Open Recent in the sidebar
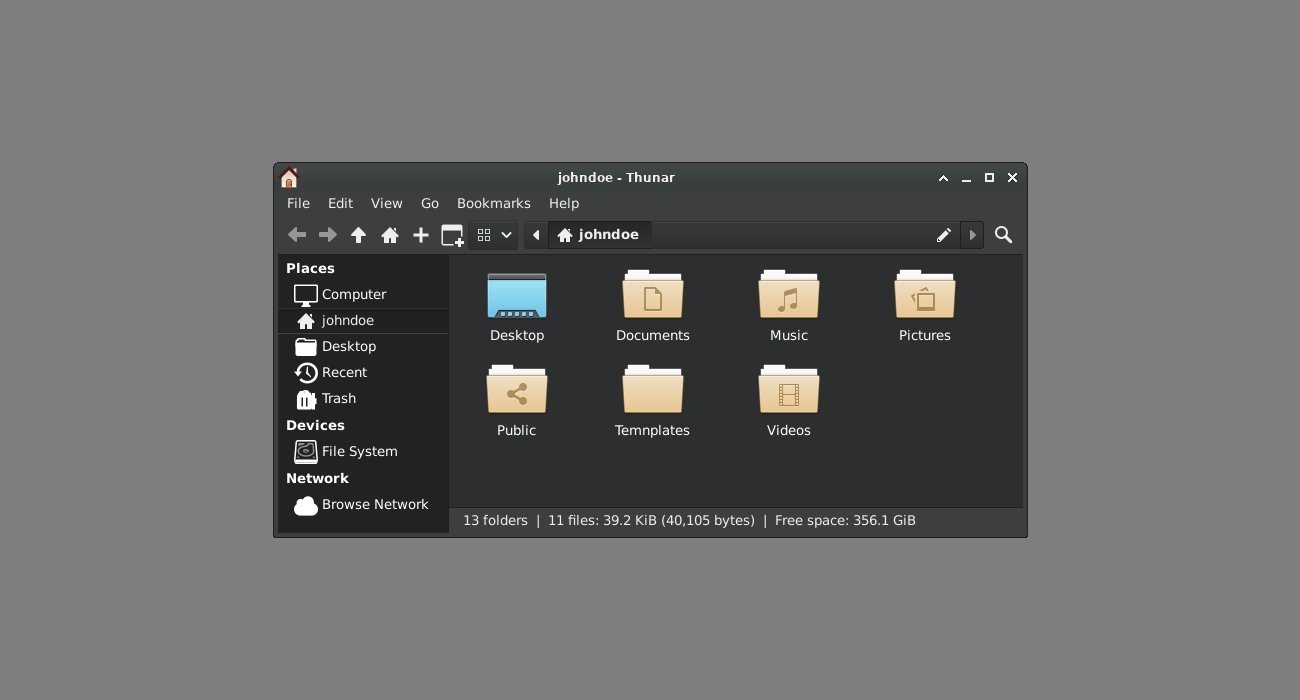This screenshot has width=1300, height=700. (x=363, y=372)
